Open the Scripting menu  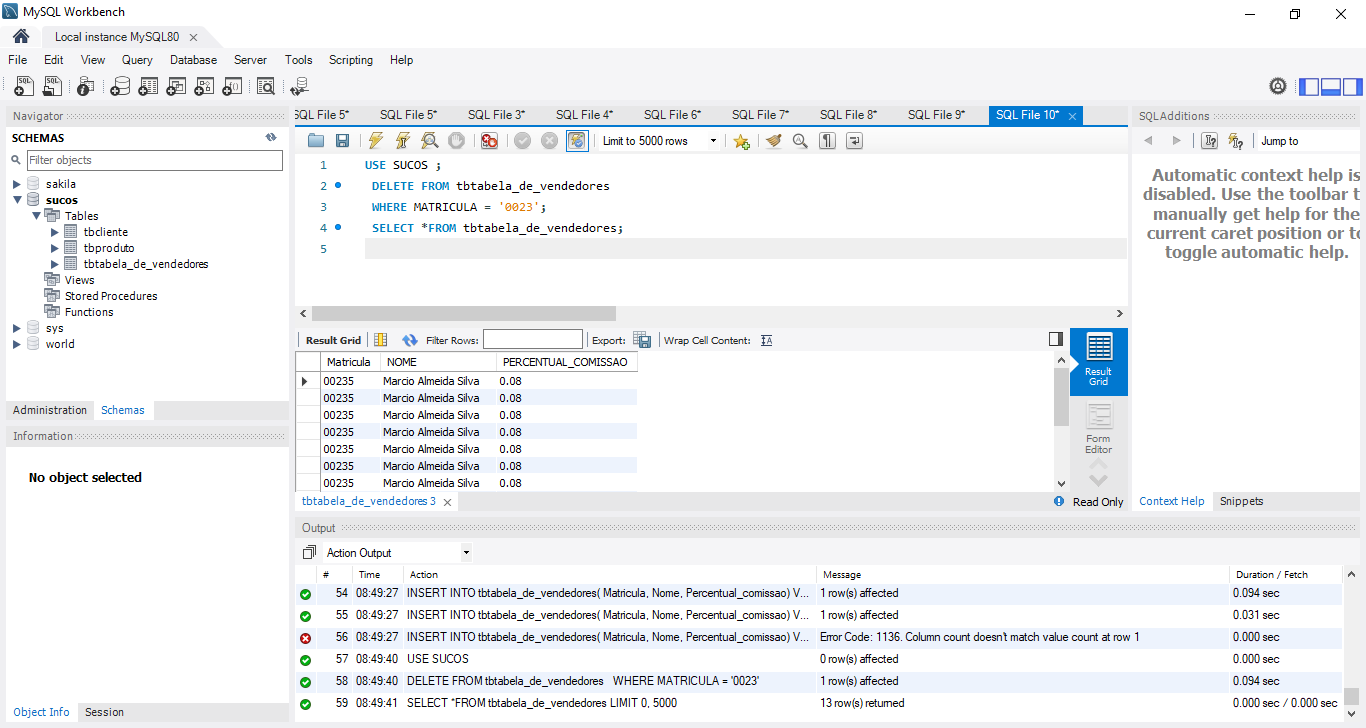pyautogui.click(x=351, y=60)
